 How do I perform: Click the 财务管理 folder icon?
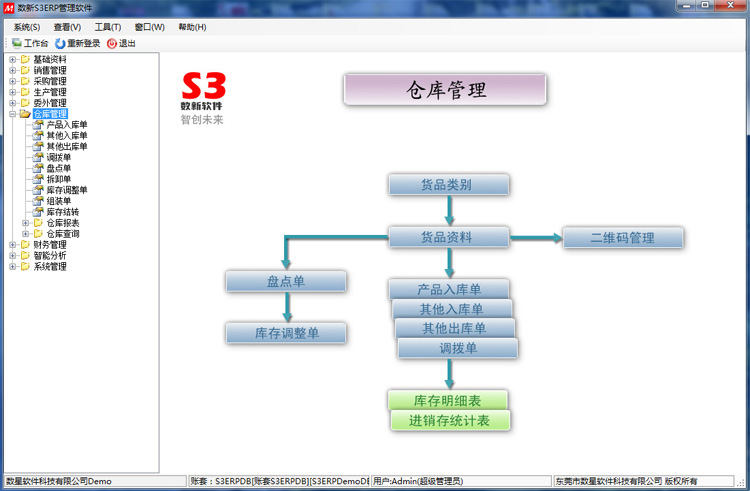coord(25,245)
